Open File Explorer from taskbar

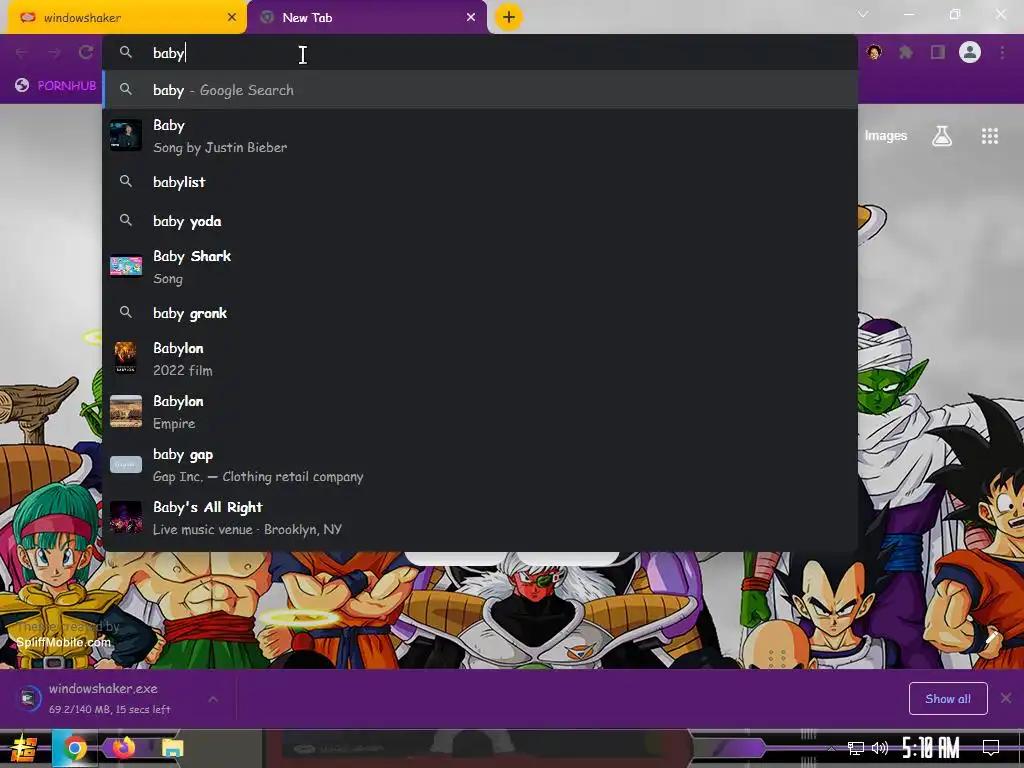click(173, 748)
